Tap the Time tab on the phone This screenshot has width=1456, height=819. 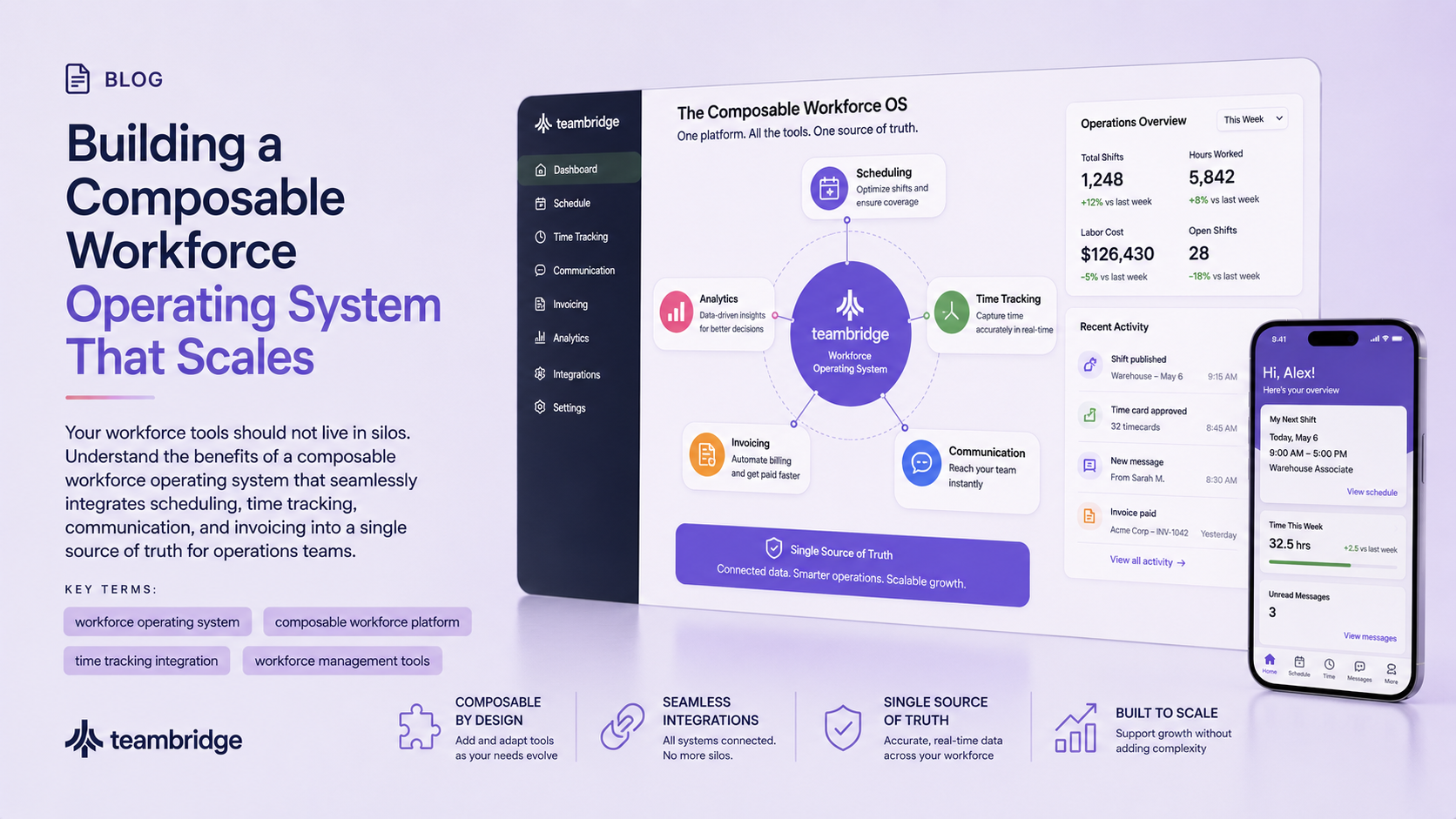pos(1329,668)
